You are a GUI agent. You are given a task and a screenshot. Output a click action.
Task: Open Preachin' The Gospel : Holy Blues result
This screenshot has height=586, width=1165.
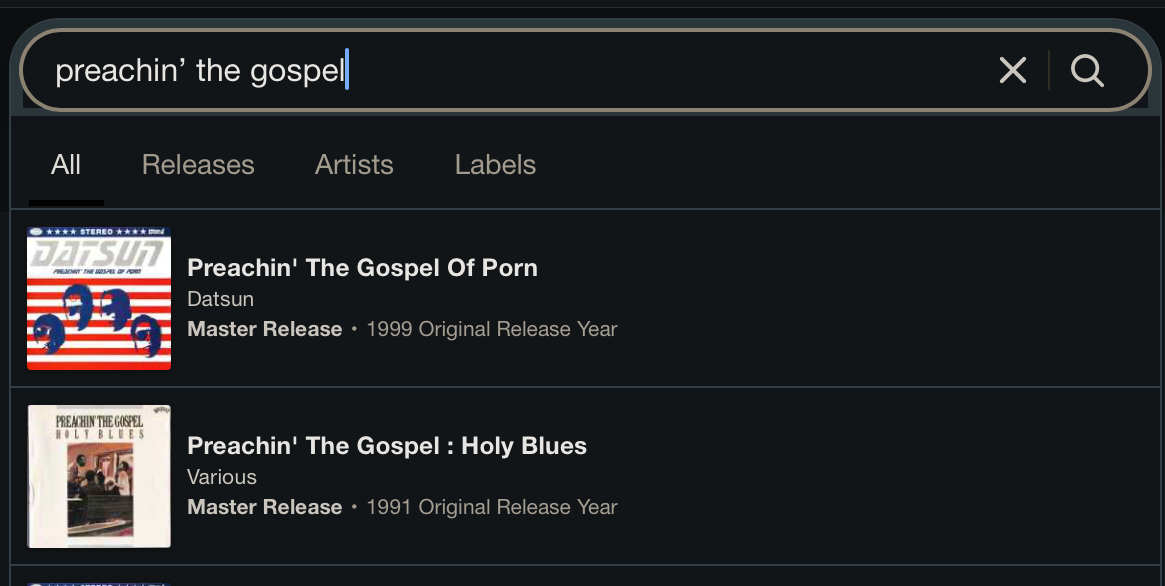coord(387,446)
